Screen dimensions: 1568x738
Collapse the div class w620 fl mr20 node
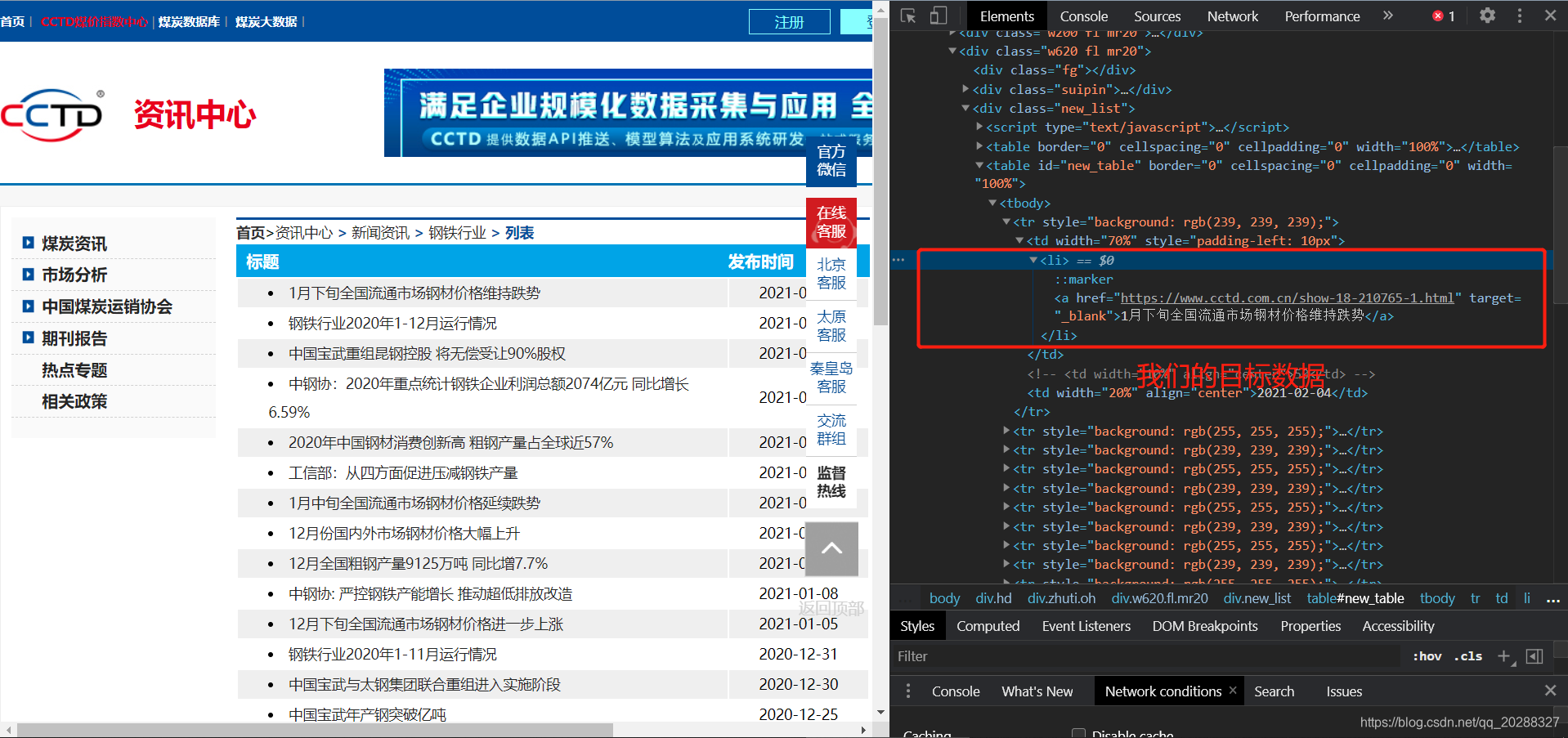(952, 51)
